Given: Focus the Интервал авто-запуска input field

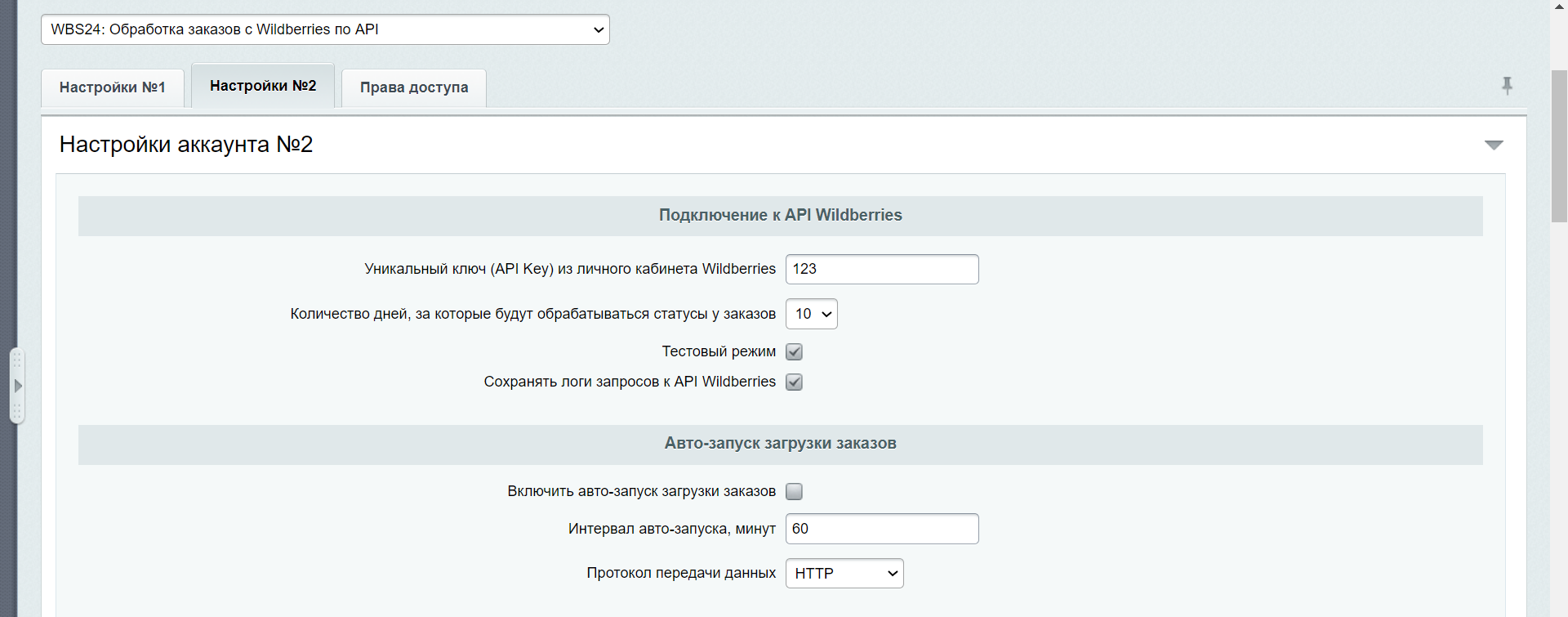Looking at the screenshot, I should point(882,529).
